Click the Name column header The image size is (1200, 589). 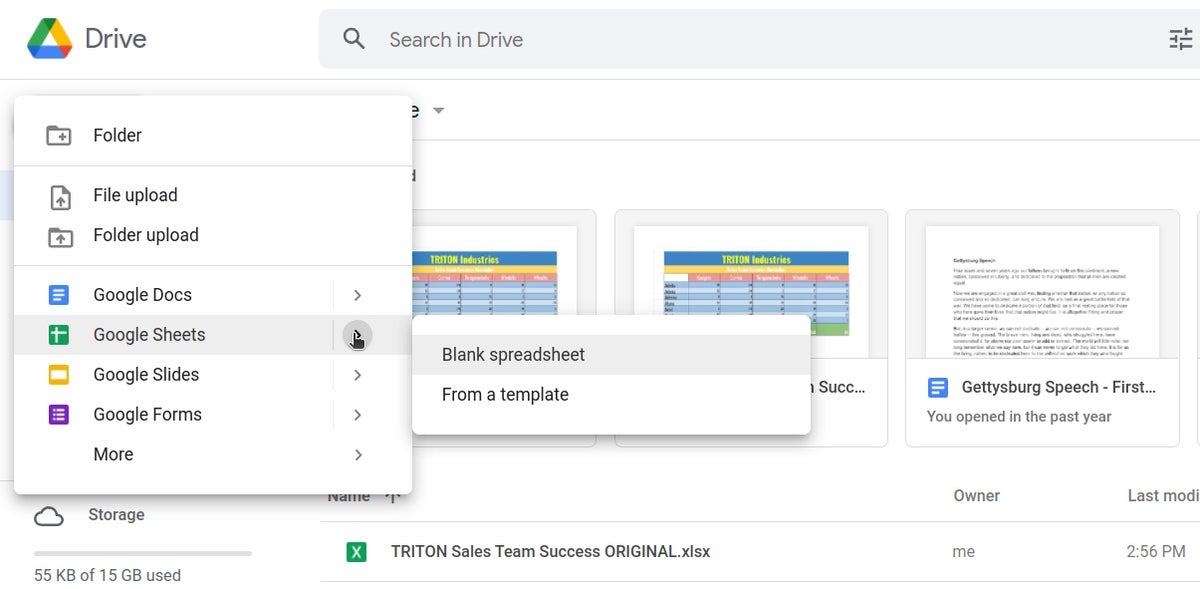coord(349,496)
